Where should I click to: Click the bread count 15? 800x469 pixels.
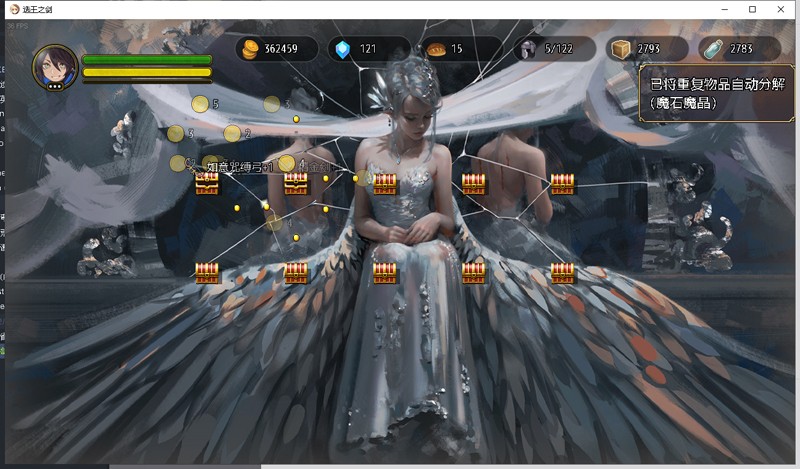click(x=457, y=49)
